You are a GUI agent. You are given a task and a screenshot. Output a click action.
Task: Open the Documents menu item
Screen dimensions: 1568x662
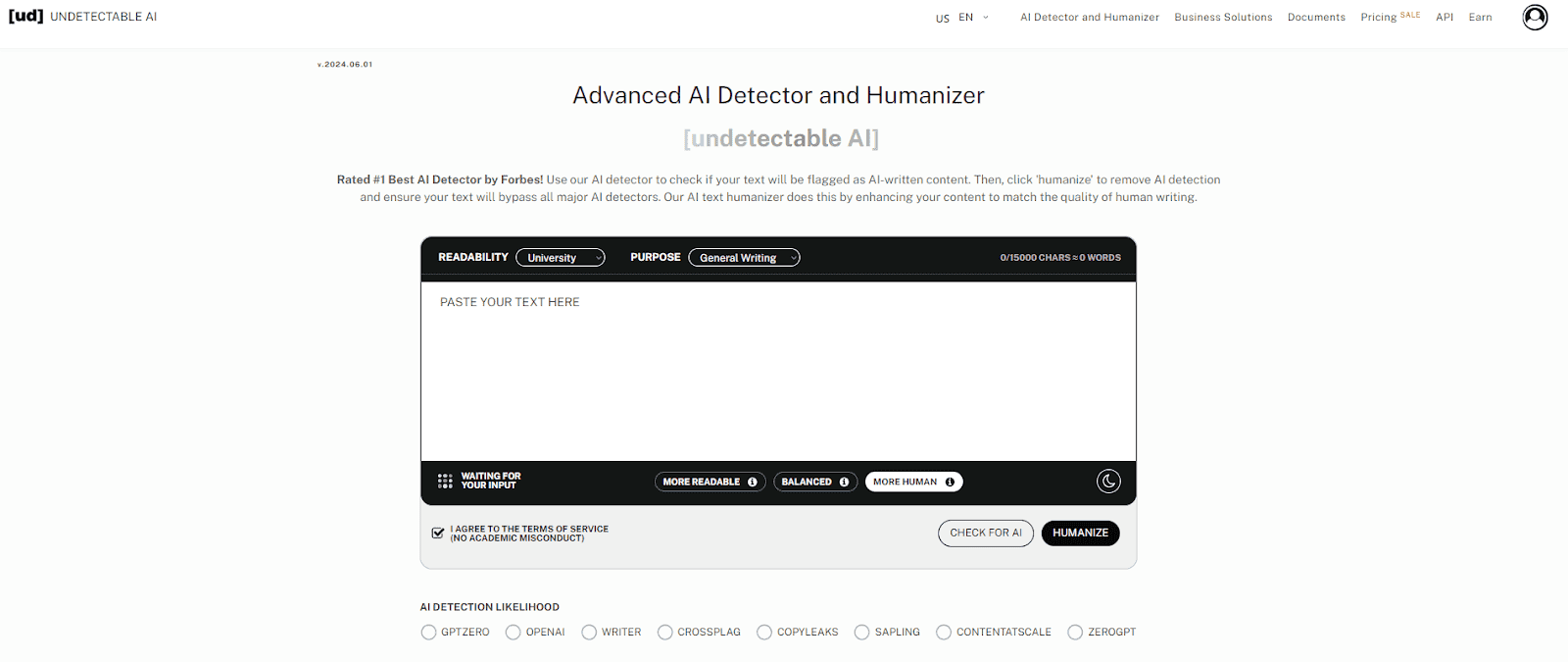pyautogui.click(x=1316, y=18)
